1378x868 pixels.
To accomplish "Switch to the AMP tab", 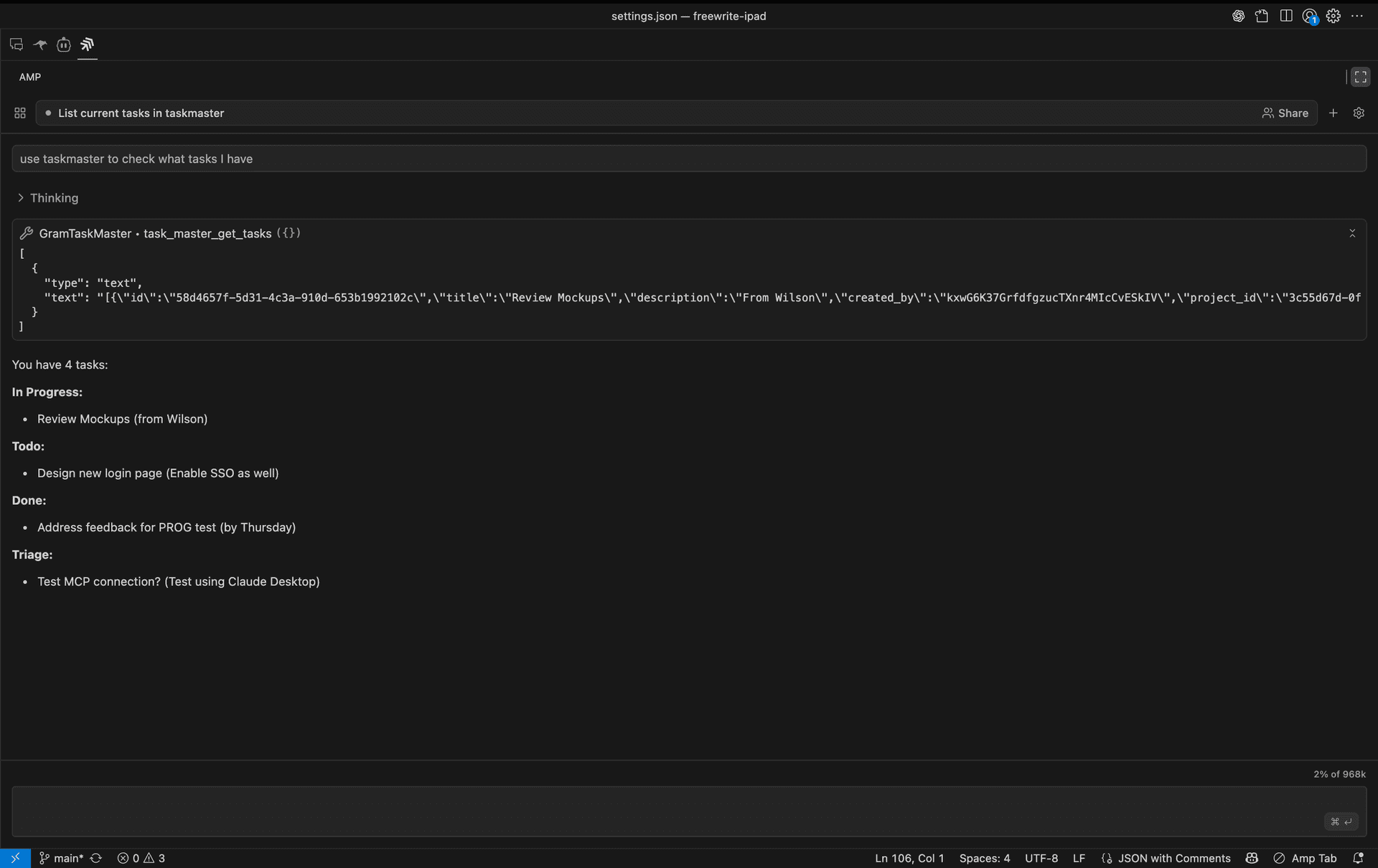I will [x=29, y=77].
